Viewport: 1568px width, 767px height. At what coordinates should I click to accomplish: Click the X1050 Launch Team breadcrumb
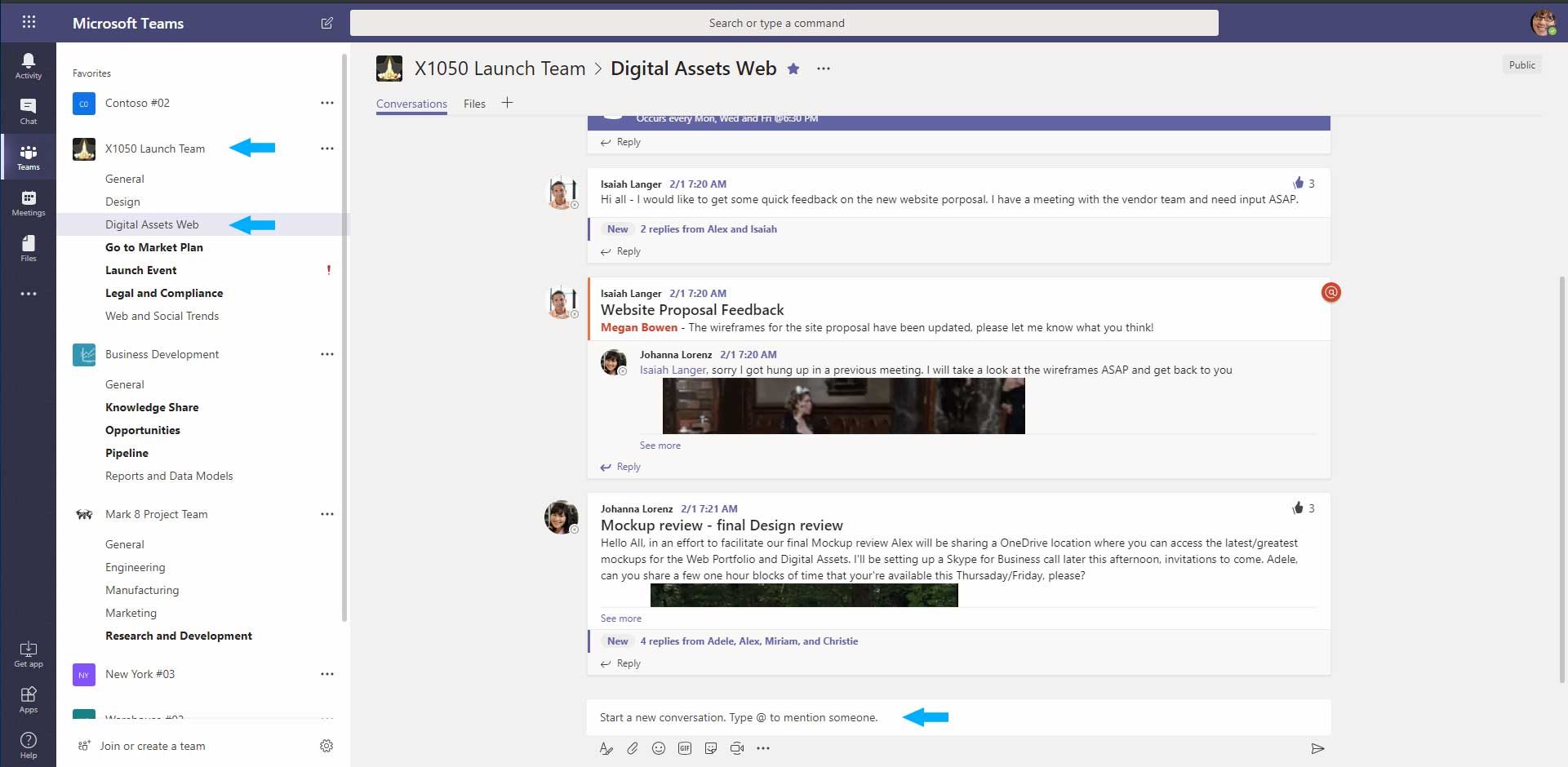point(500,69)
